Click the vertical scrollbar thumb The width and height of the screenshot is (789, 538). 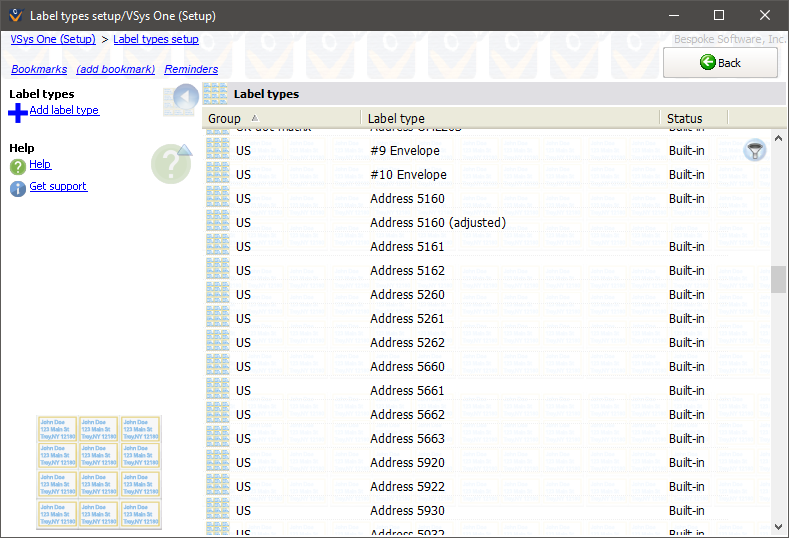point(778,279)
